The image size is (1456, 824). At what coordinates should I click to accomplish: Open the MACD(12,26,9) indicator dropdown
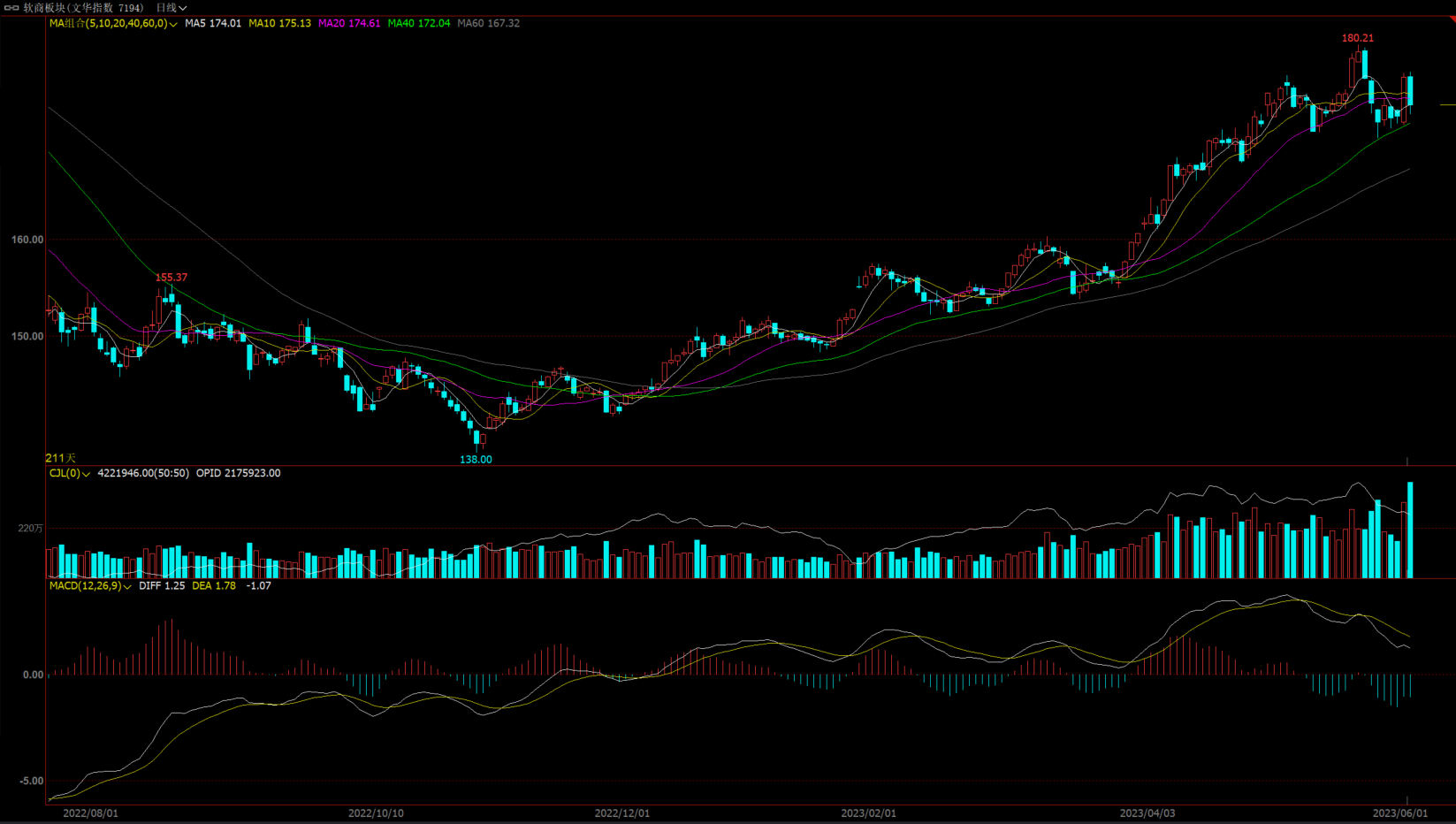(90, 585)
